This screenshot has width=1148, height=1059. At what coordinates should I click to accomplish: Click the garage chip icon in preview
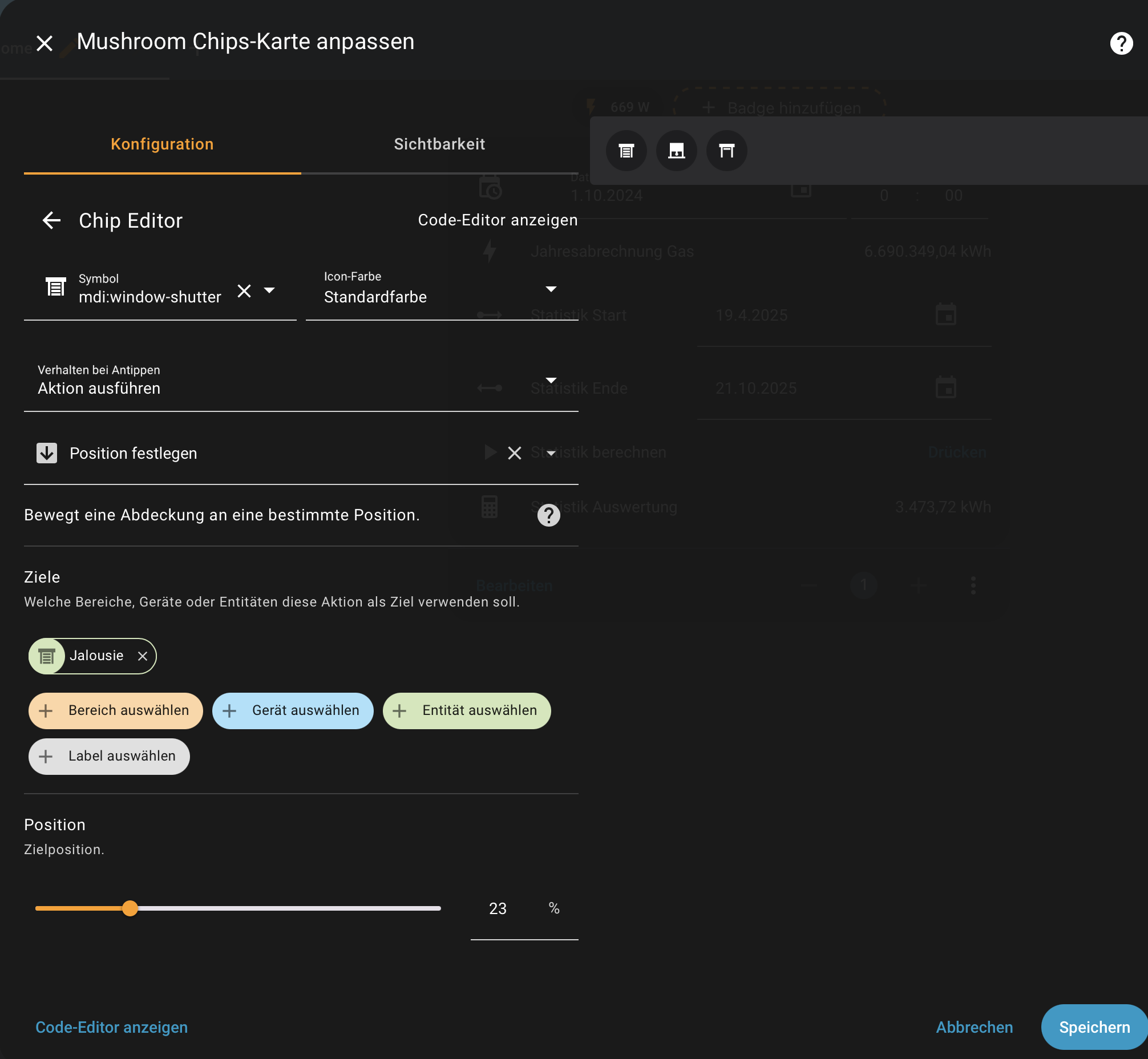point(676,151)
